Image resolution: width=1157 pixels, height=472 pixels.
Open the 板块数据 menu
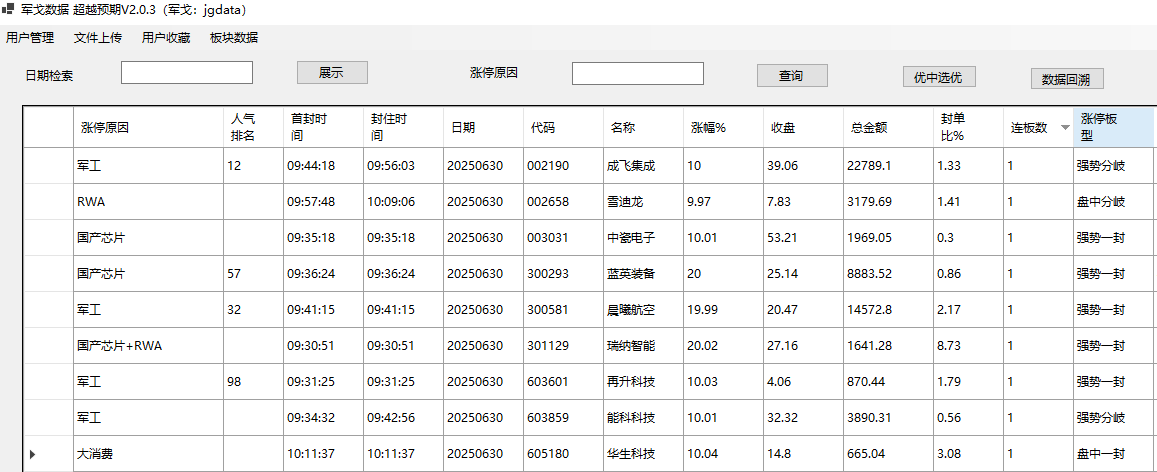tap(234, 38)
